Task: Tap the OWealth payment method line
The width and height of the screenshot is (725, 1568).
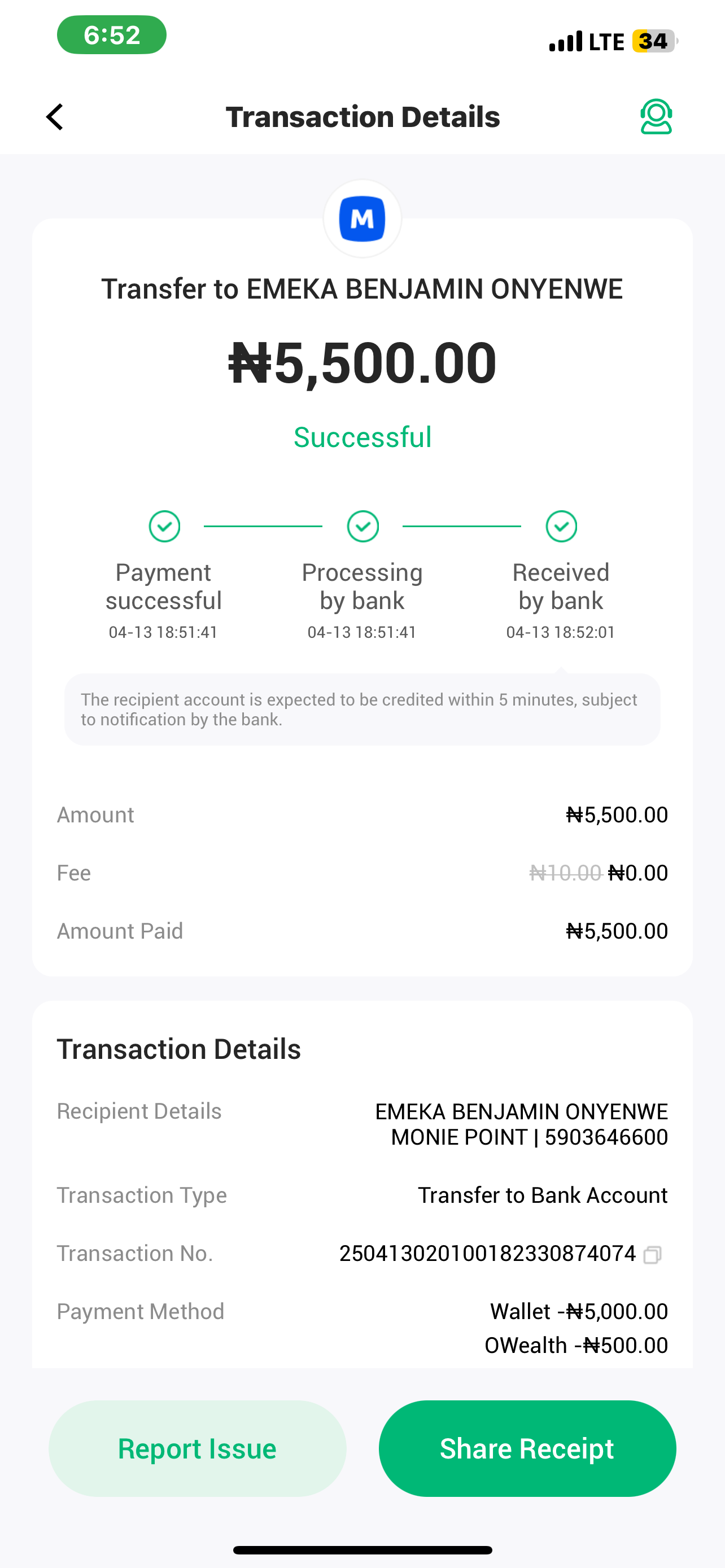Action: pyautogui.click(x=576, y=1345)
